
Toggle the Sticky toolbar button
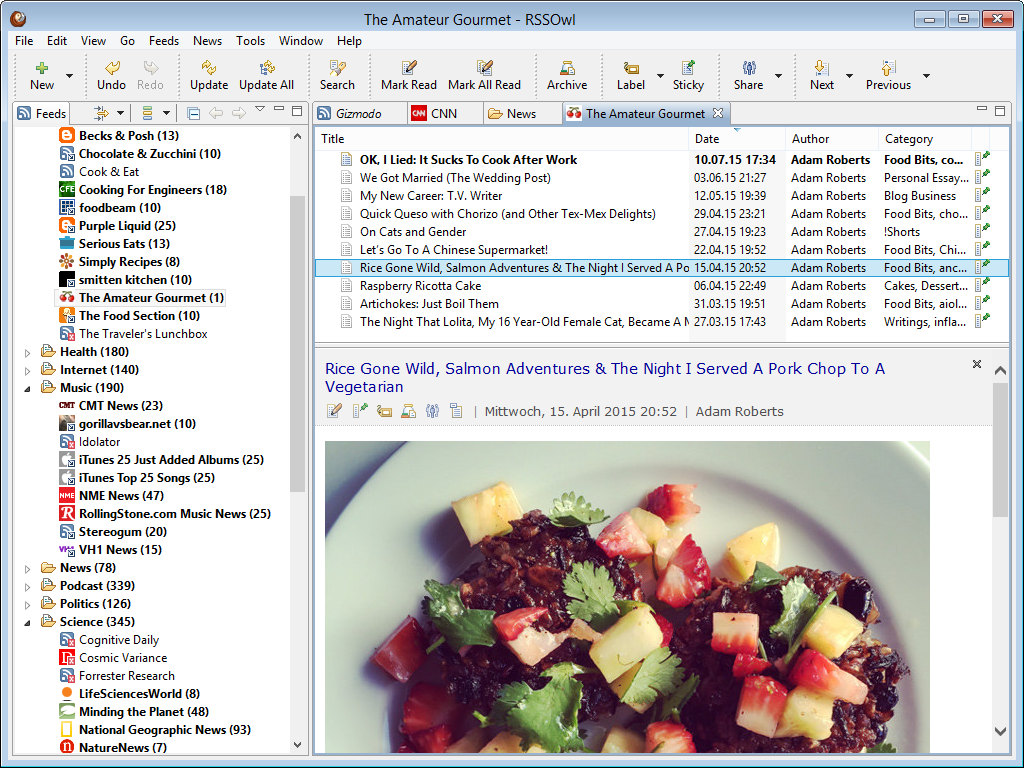pos(688,75)
